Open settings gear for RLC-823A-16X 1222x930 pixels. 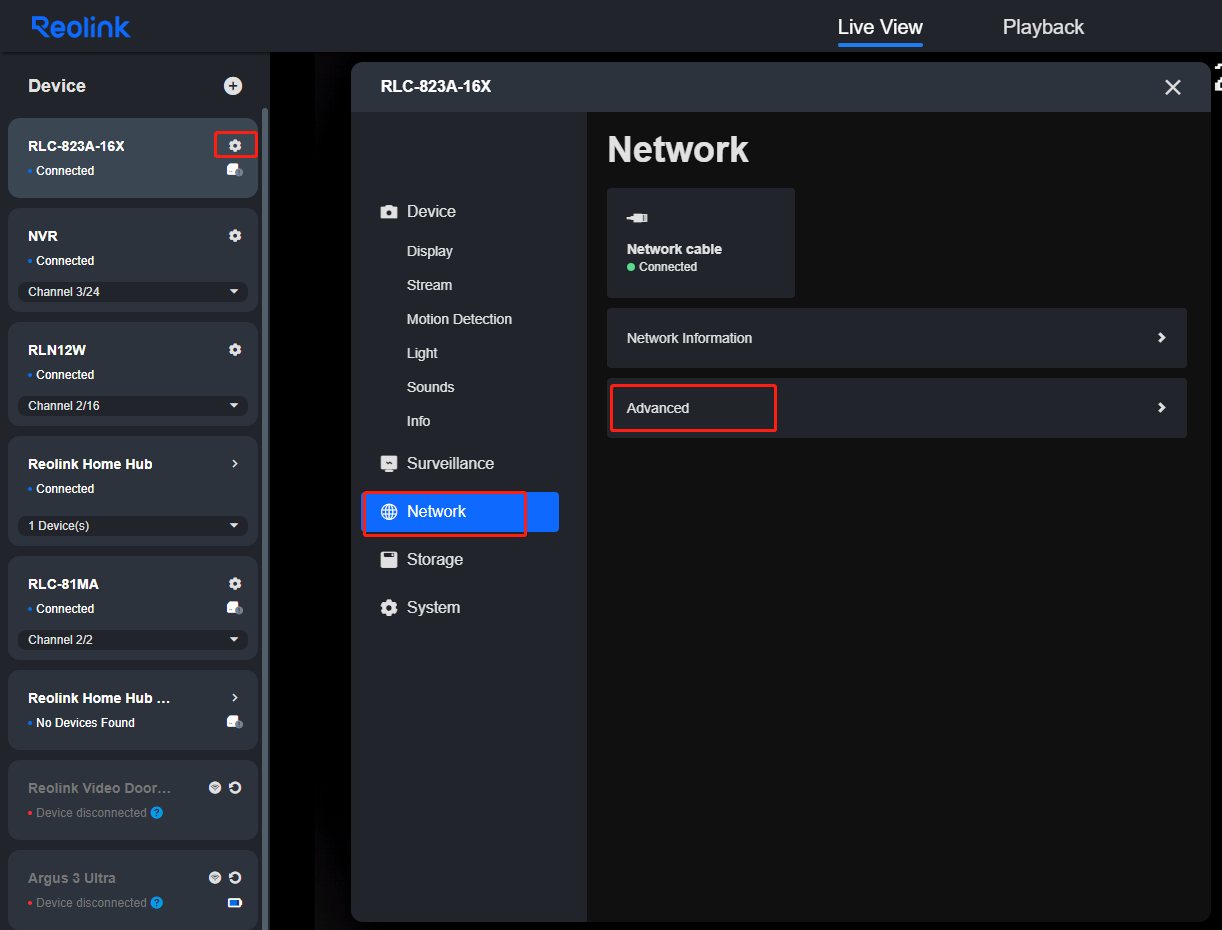(235, 146)
